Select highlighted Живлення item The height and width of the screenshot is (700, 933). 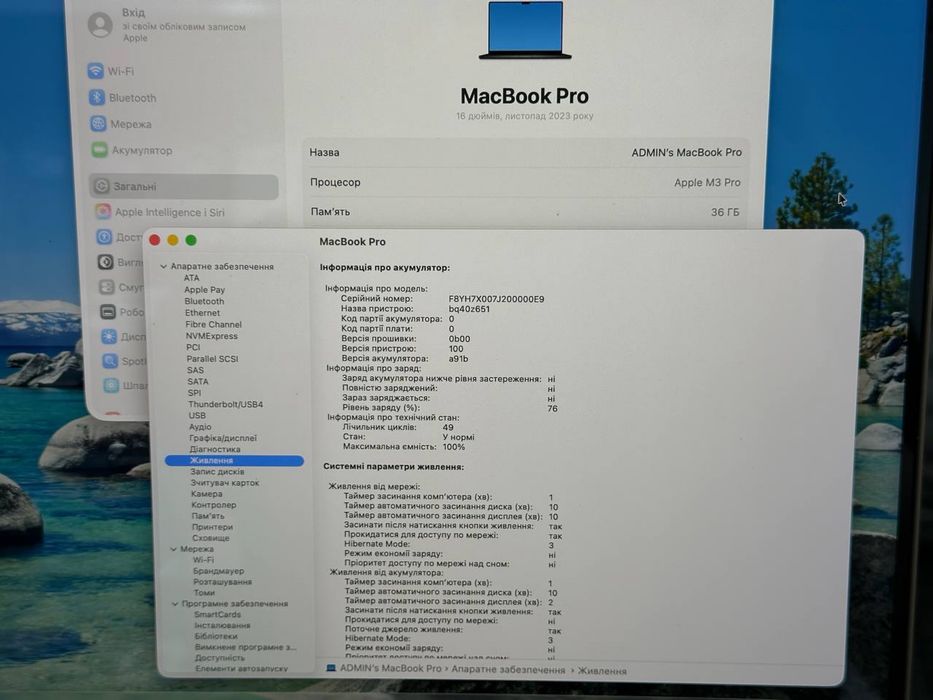click(x=234, y=461)
